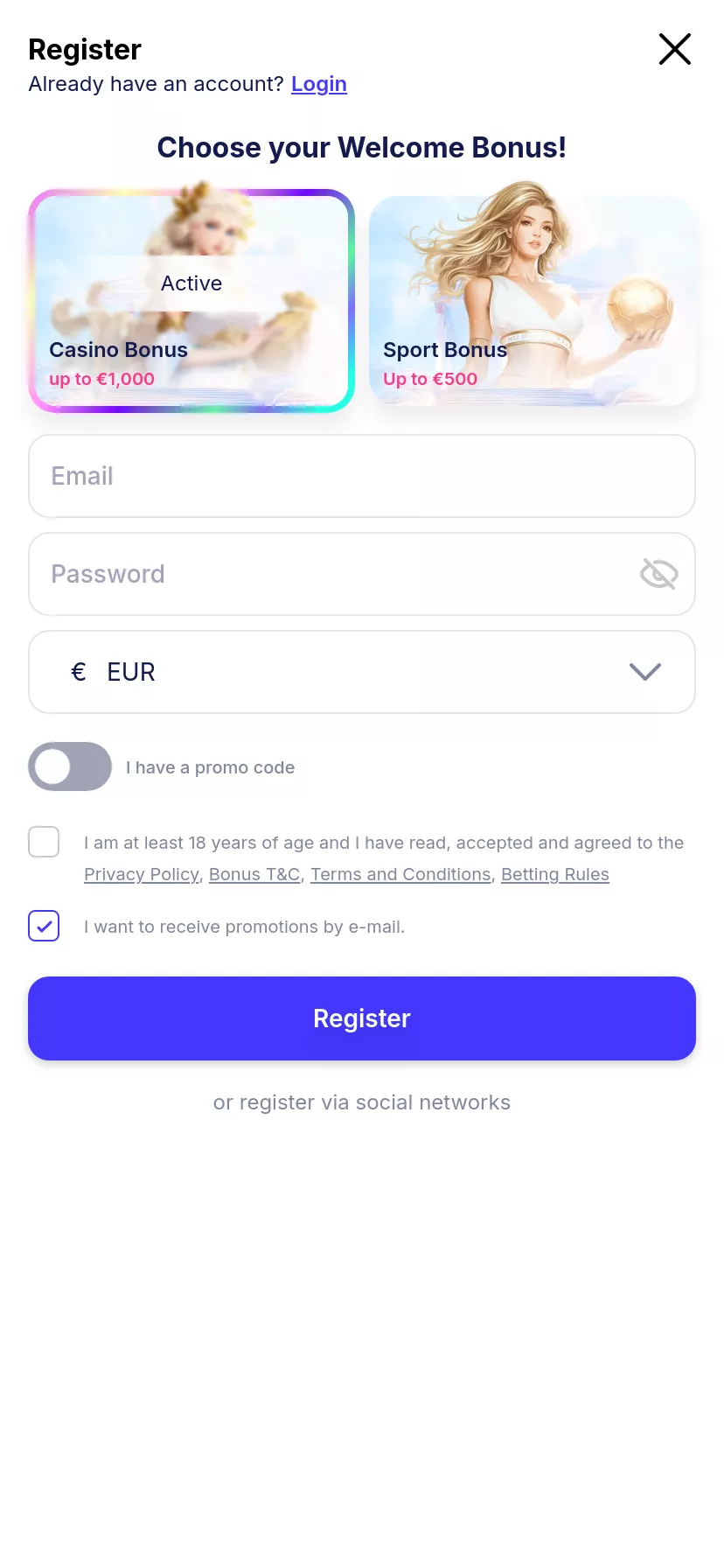Tick the 18 years of age agreement checkbox
724x1568 pixels.
44,842
